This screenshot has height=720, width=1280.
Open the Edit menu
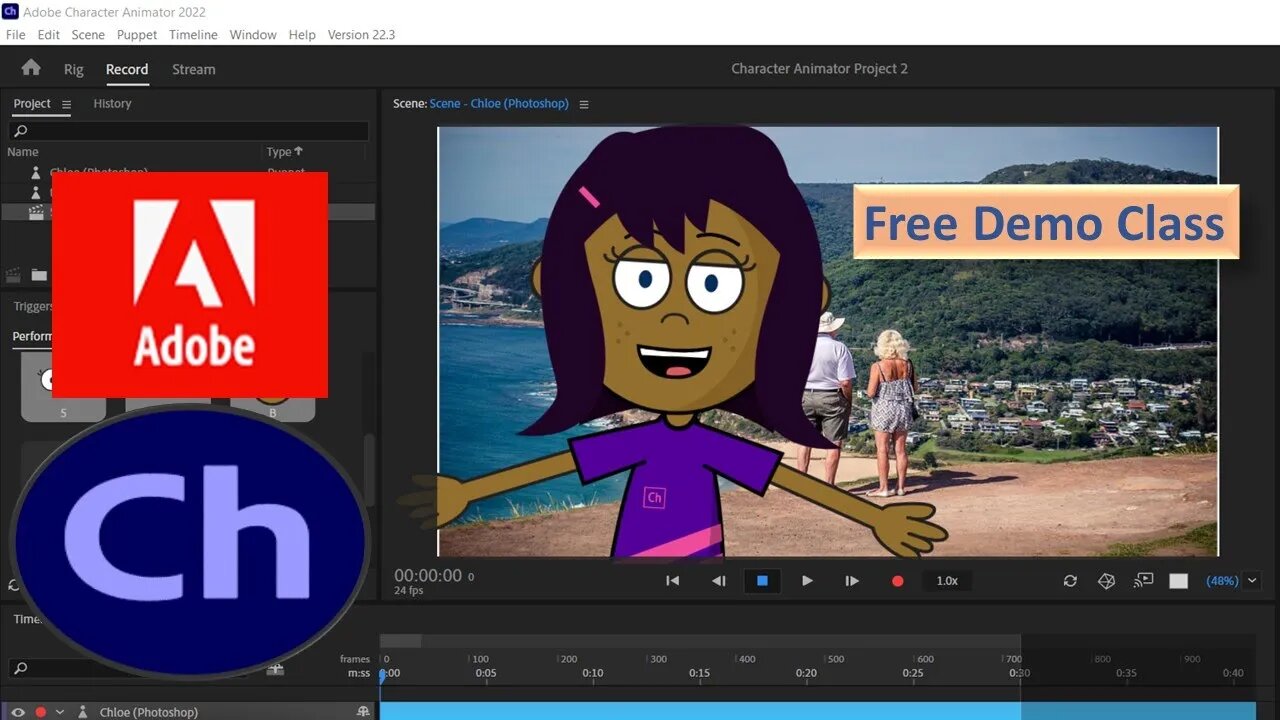click(49, 34)
